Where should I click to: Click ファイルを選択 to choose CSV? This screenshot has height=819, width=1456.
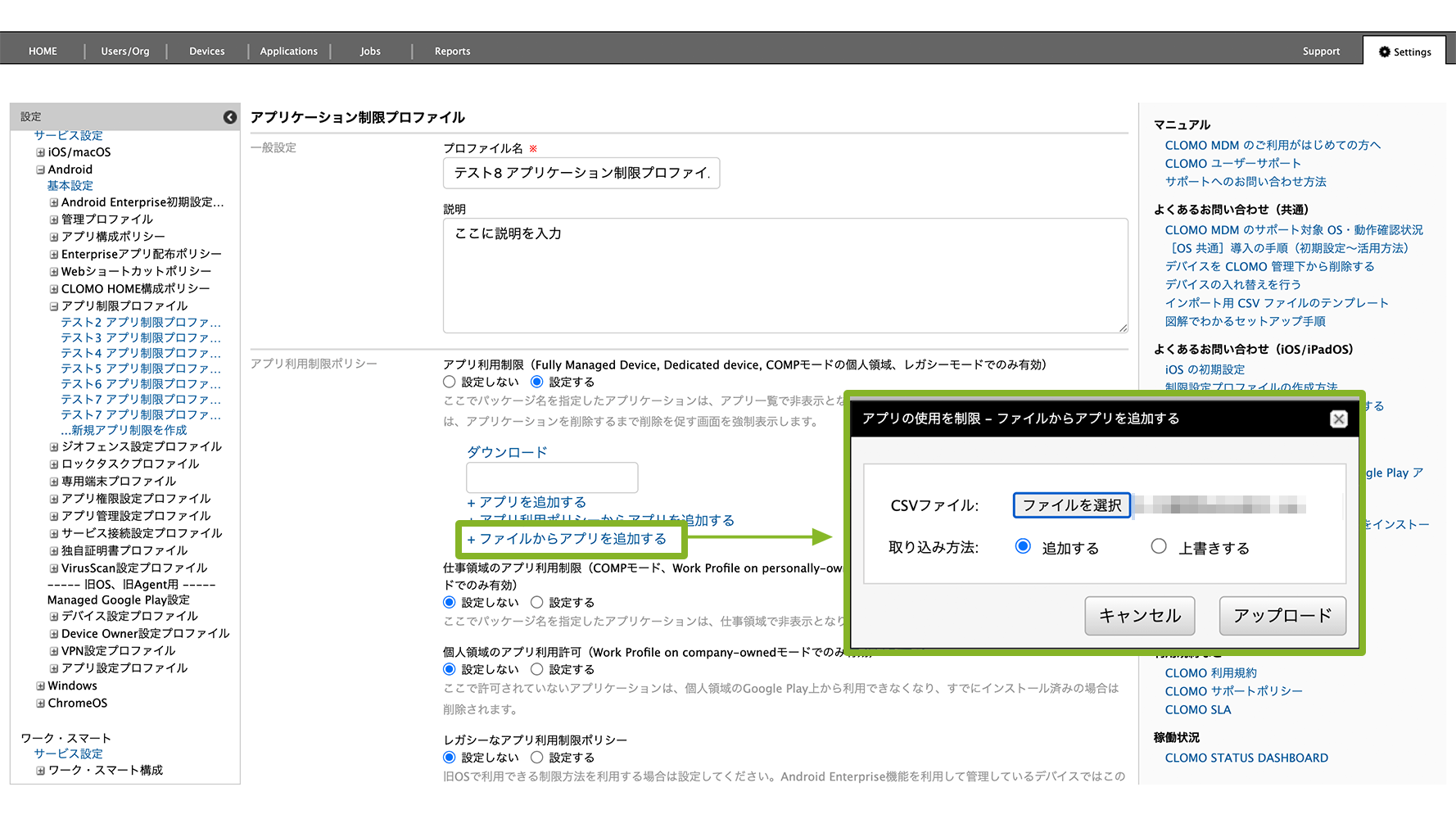(x=1072, y=505)
